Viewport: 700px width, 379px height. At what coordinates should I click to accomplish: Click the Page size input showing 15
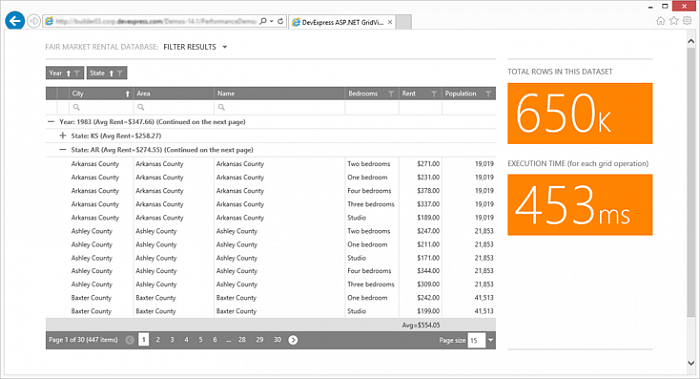(476, 340)
